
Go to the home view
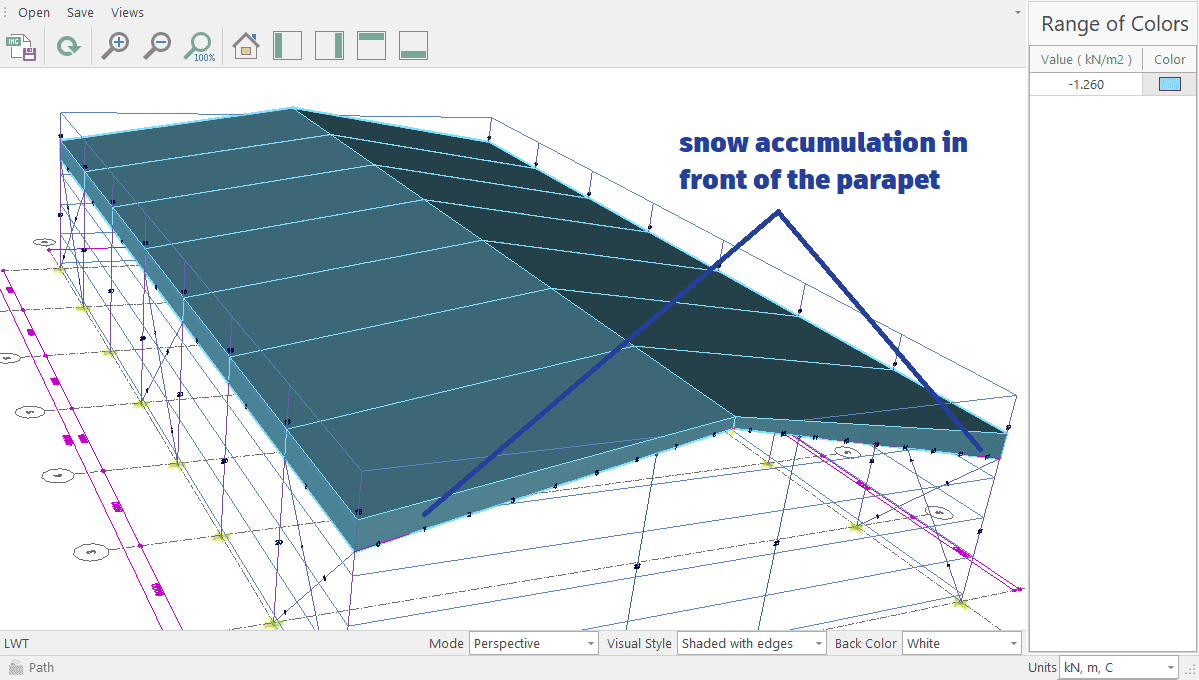coord(246,46)
